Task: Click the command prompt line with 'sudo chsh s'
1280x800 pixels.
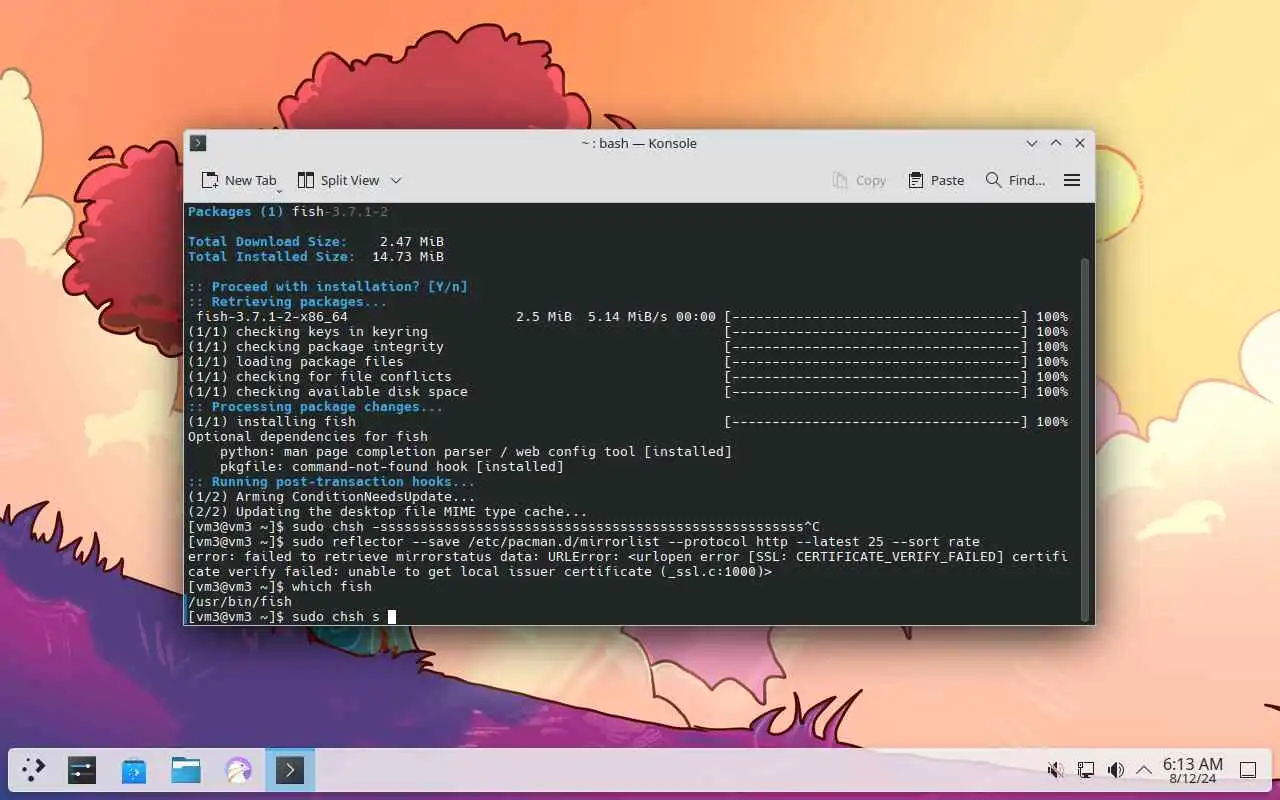Action: (x=292, y=617)
